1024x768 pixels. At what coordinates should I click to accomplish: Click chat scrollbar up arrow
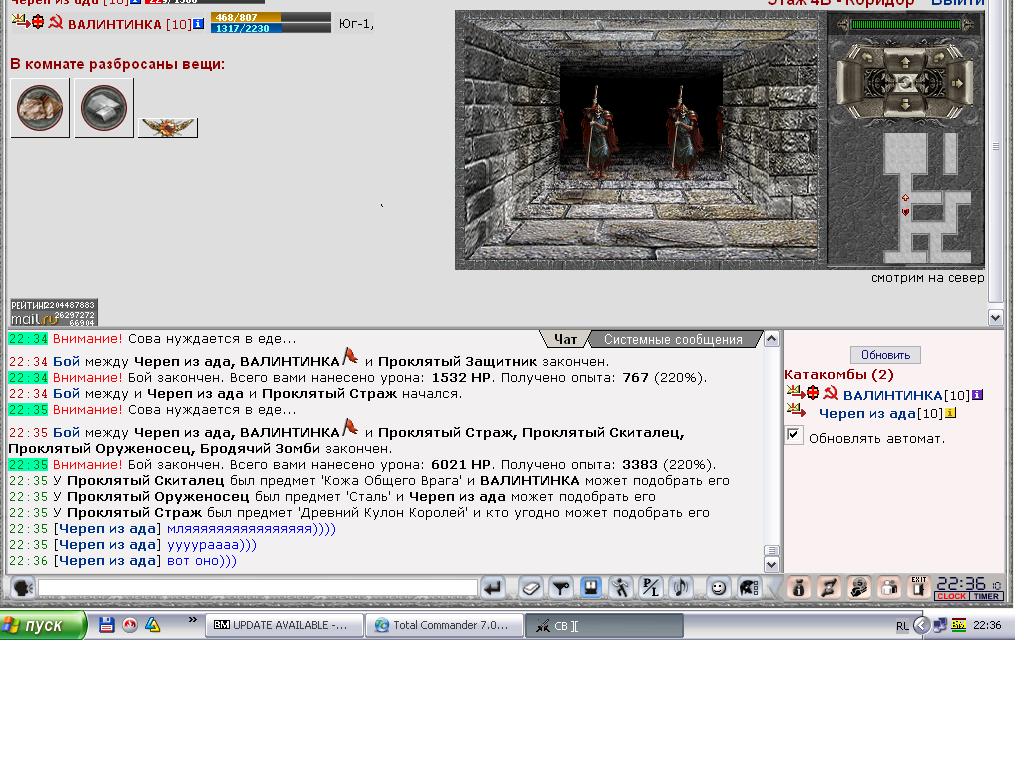771,339
